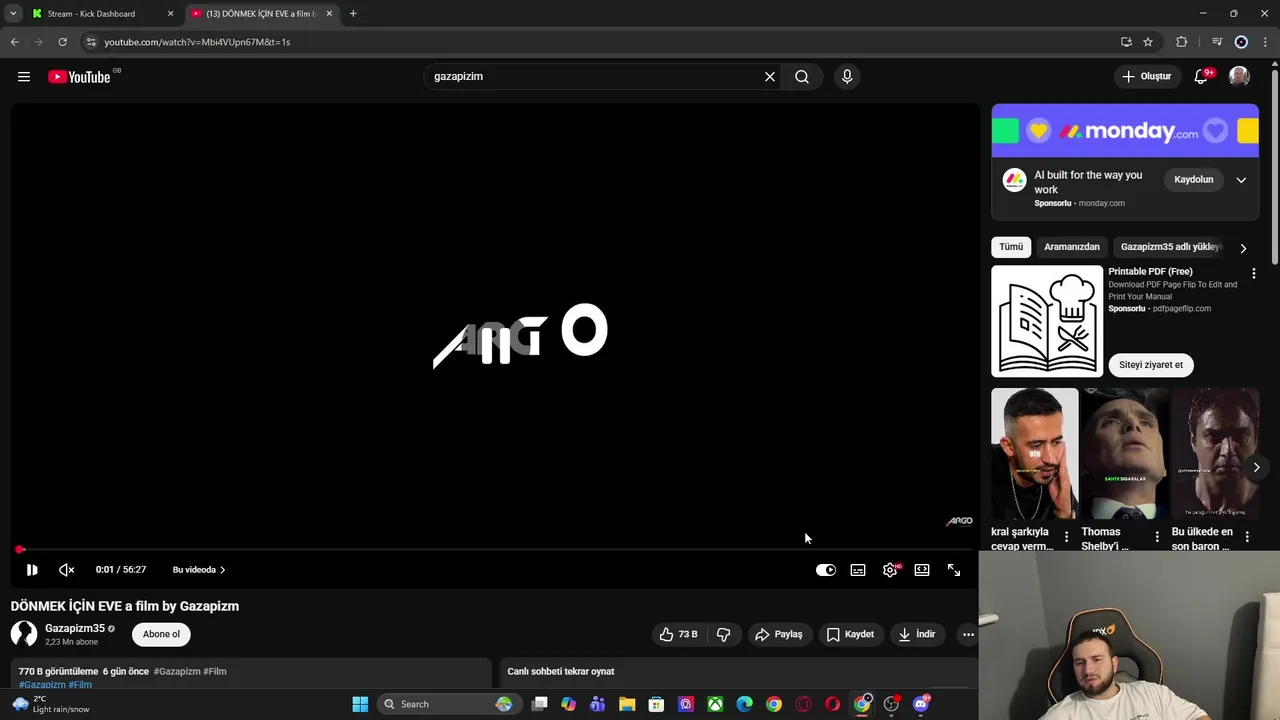Clear the search text with X icon
1280x720 pixels.
pos(770,77)
